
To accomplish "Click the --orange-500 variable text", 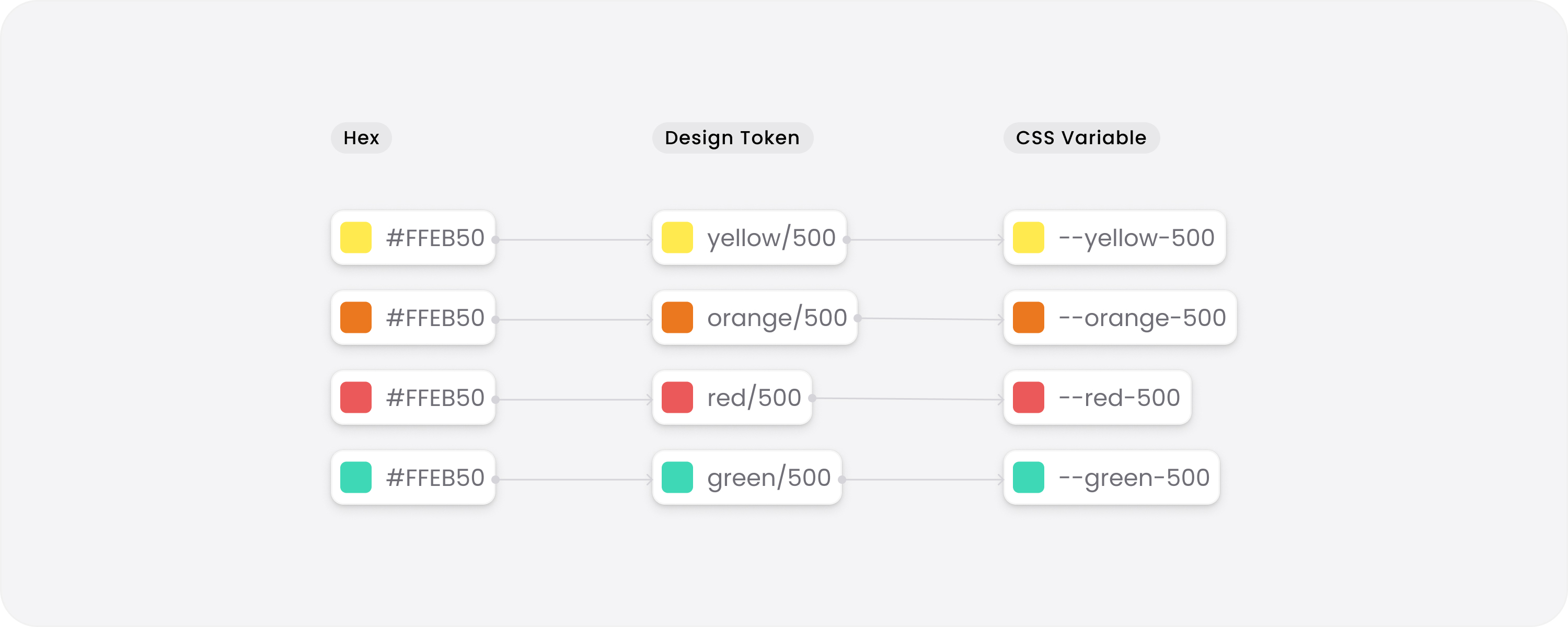I will coord(1142,318).
